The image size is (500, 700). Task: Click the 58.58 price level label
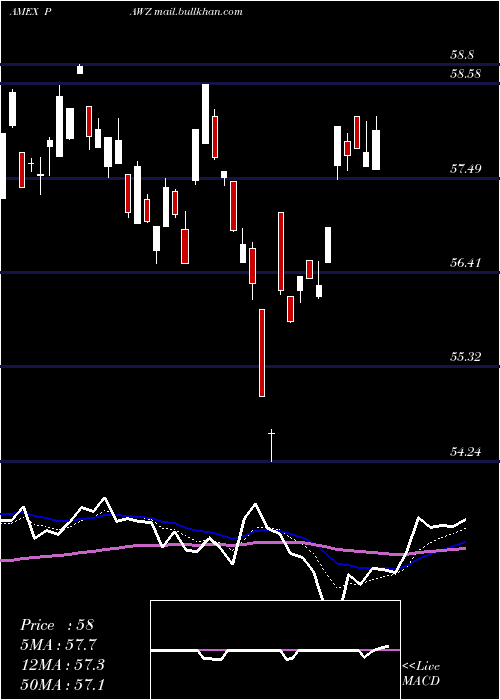tap(466, 74)
